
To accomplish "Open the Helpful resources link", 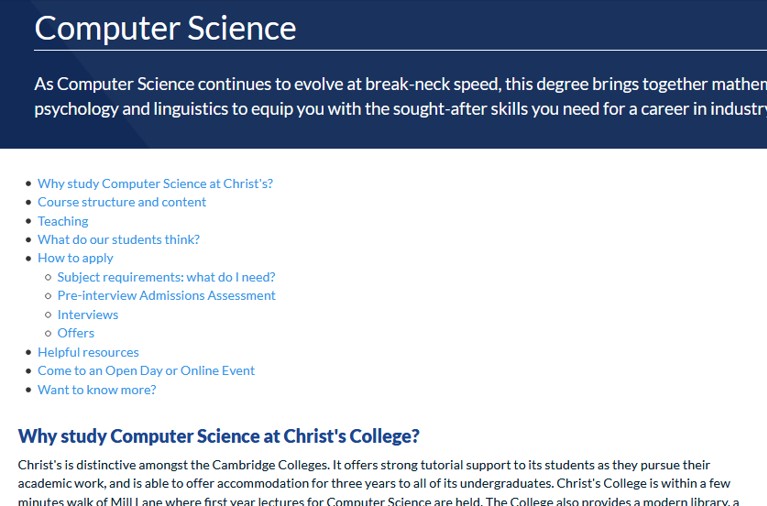I will (x=88, y=352).
